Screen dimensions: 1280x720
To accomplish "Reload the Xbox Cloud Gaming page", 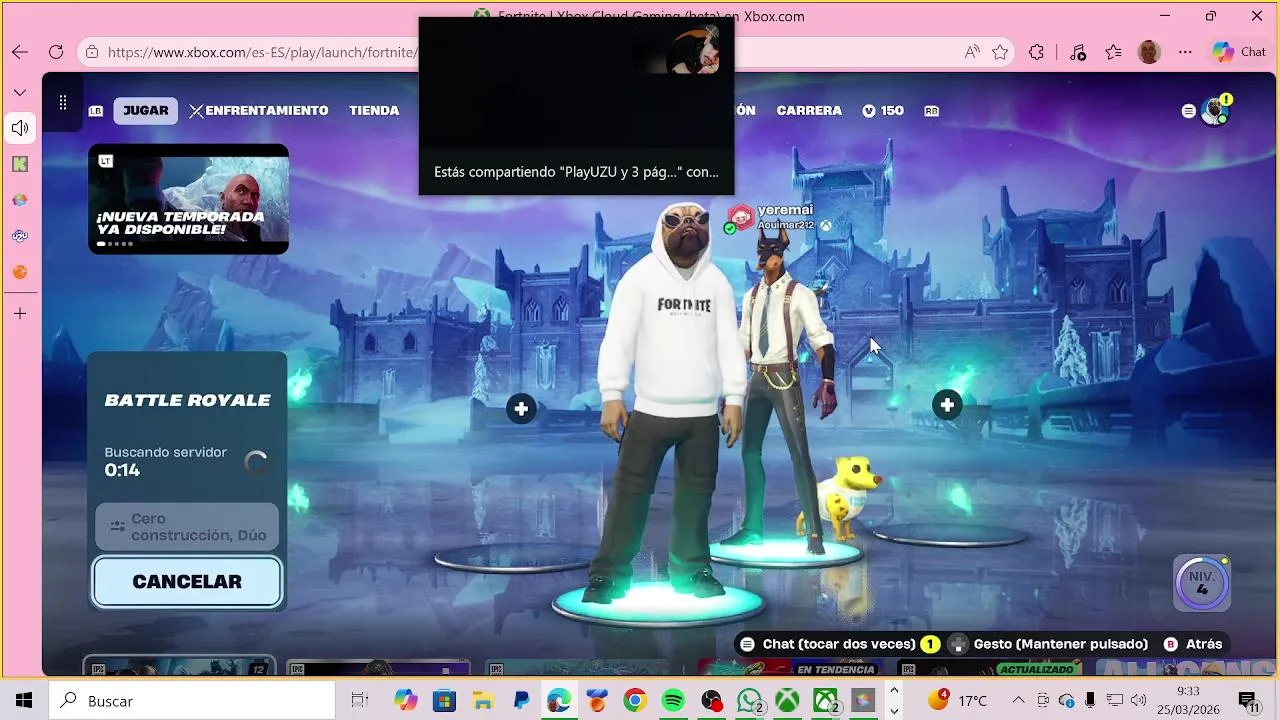I will coord(56,52).
